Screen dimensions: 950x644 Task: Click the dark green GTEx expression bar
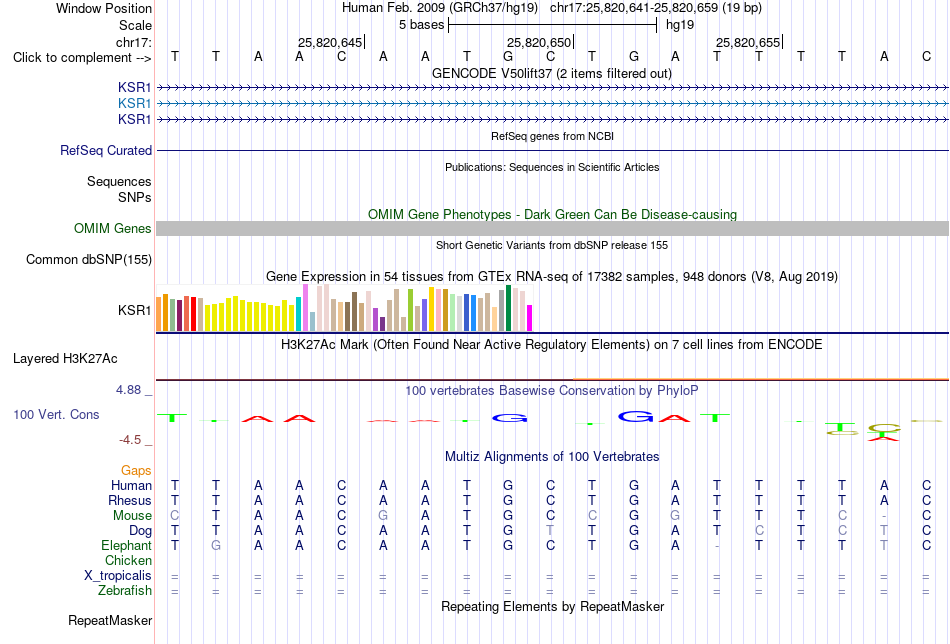coord(509,308)
